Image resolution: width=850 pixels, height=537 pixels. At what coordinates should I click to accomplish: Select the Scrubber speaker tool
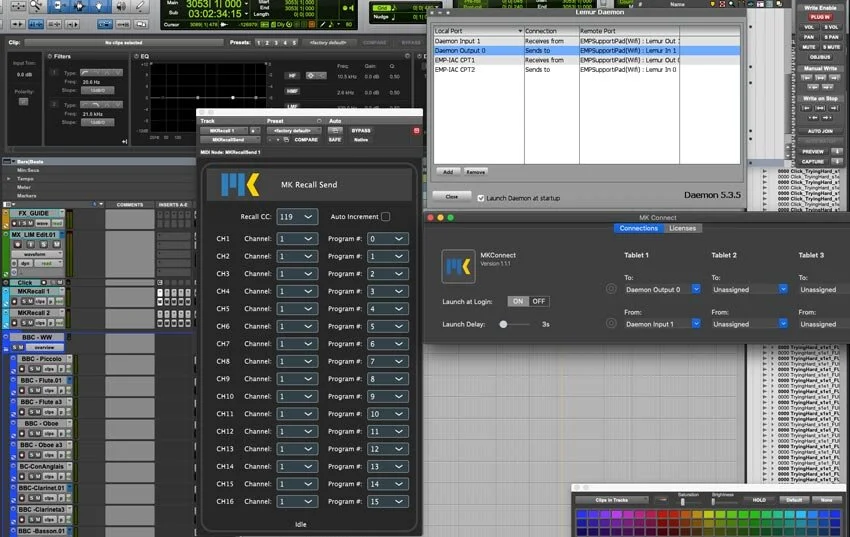[121, 6]
